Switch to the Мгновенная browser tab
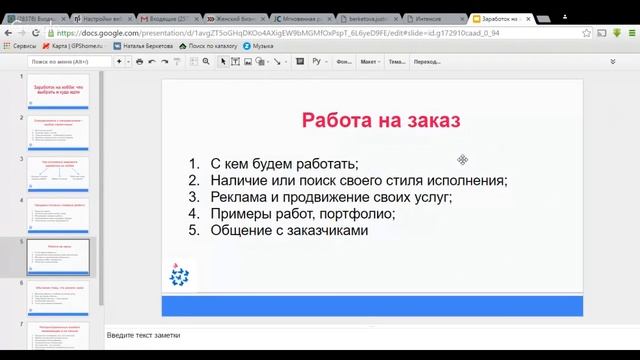This screenshot has height=360, width=640. (302, 19)
